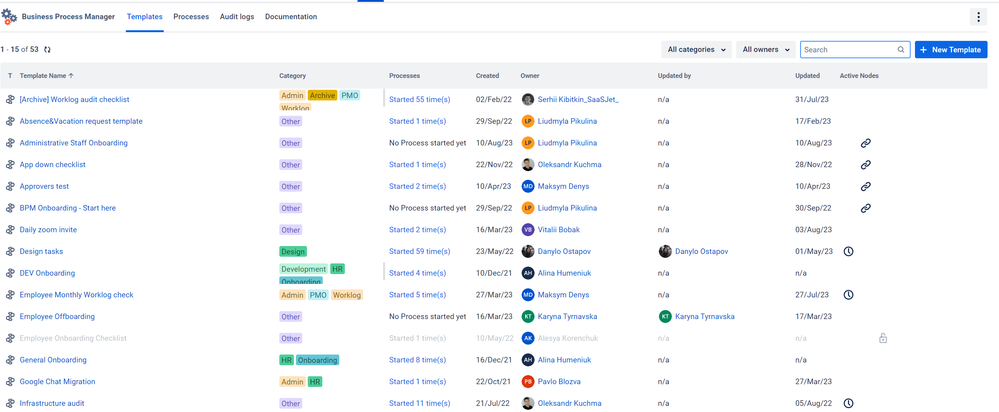The image size is (999, 412).
Task: Click the Category column header
Action: point(292,76)
